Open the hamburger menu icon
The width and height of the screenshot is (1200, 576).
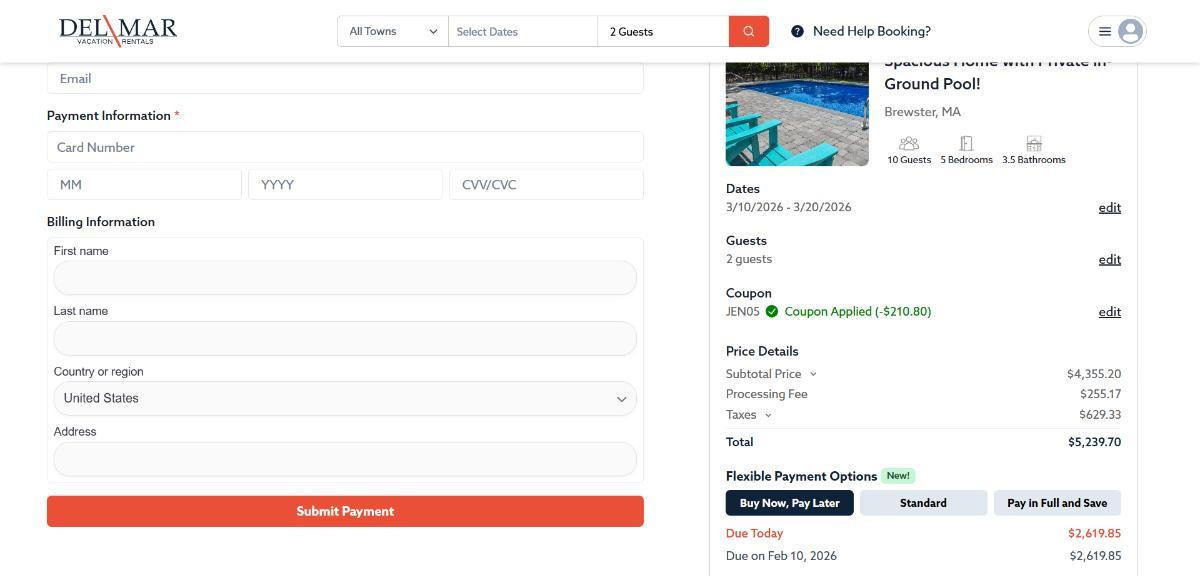click(x=1105, y=31)
